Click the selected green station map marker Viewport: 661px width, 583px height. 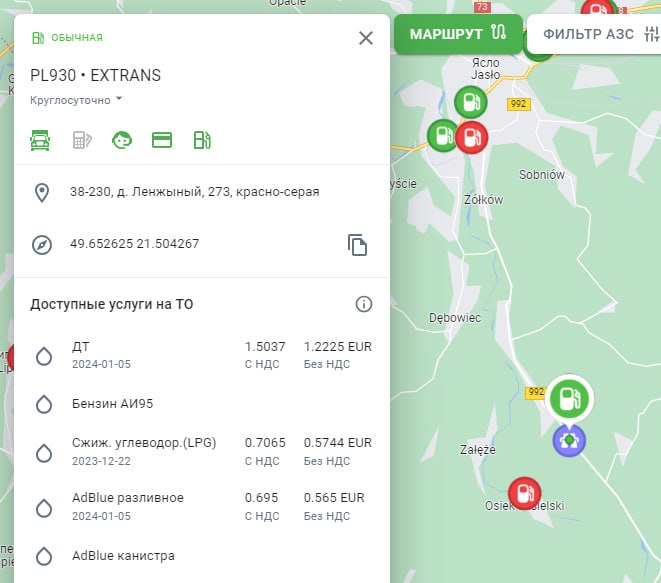point(570,399)
